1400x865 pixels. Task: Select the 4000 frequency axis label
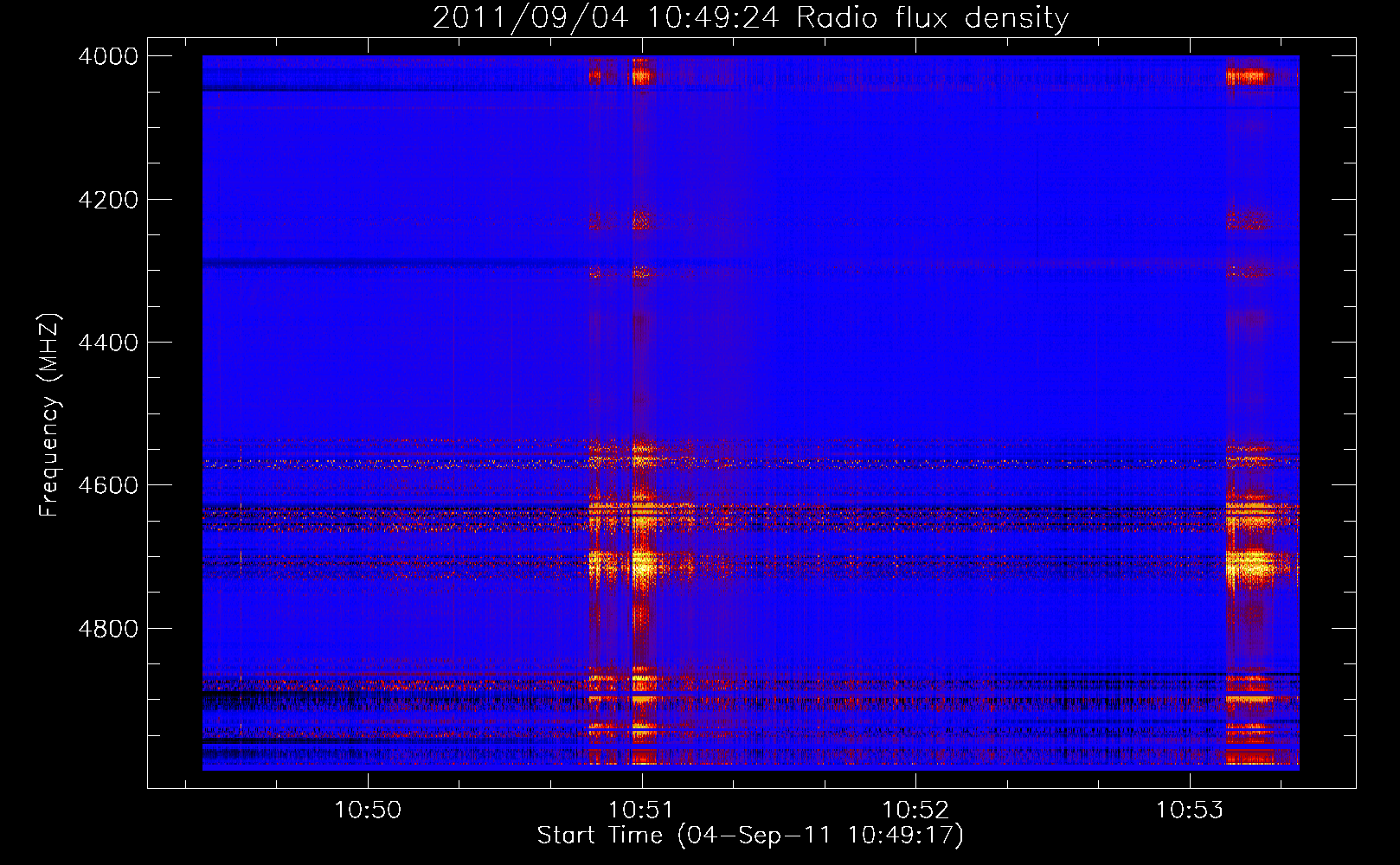click(108, 56)
